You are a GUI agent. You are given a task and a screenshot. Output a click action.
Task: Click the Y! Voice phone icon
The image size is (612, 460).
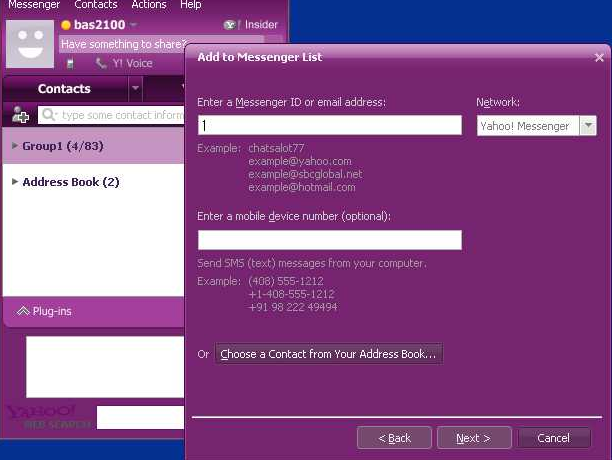(101, 63)
